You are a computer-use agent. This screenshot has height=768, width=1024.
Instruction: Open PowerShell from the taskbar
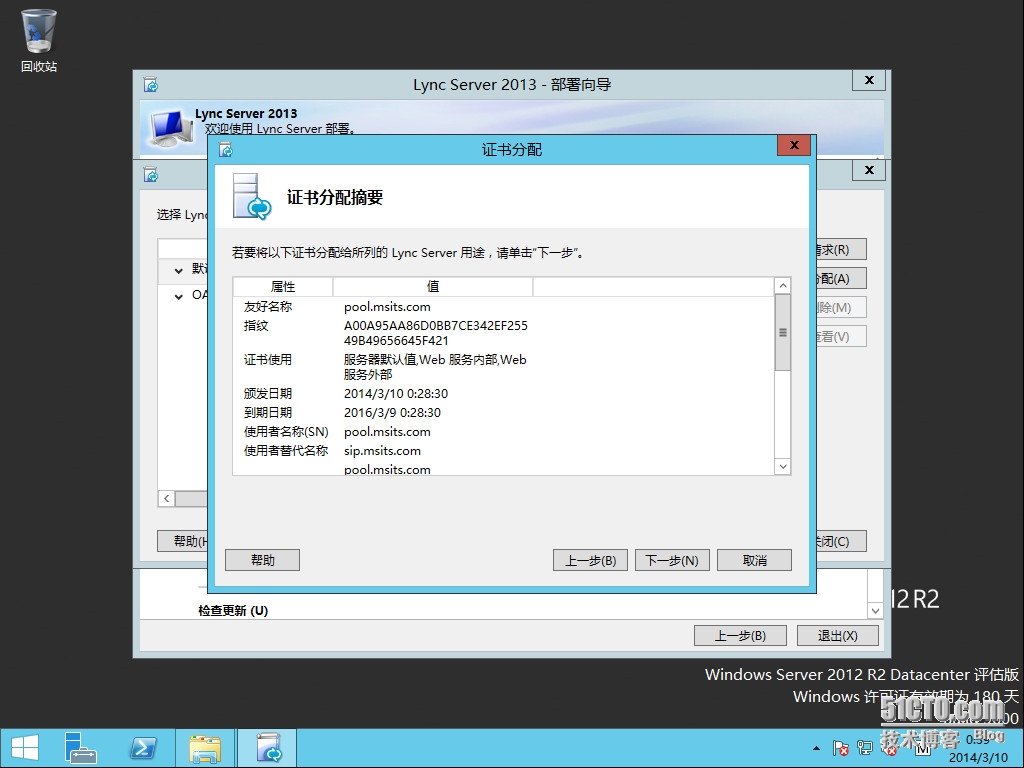143,748
